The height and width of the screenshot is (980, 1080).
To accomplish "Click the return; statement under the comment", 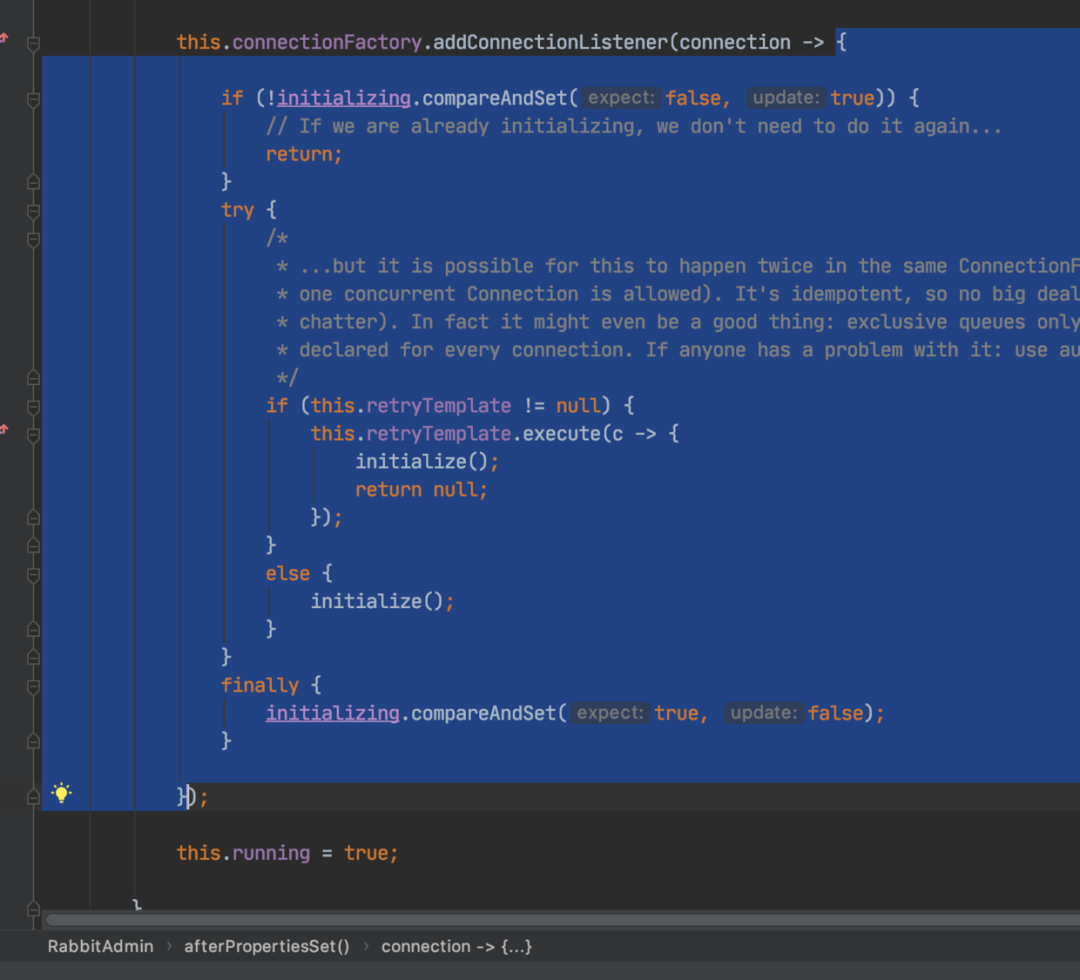I will (304, 154).
